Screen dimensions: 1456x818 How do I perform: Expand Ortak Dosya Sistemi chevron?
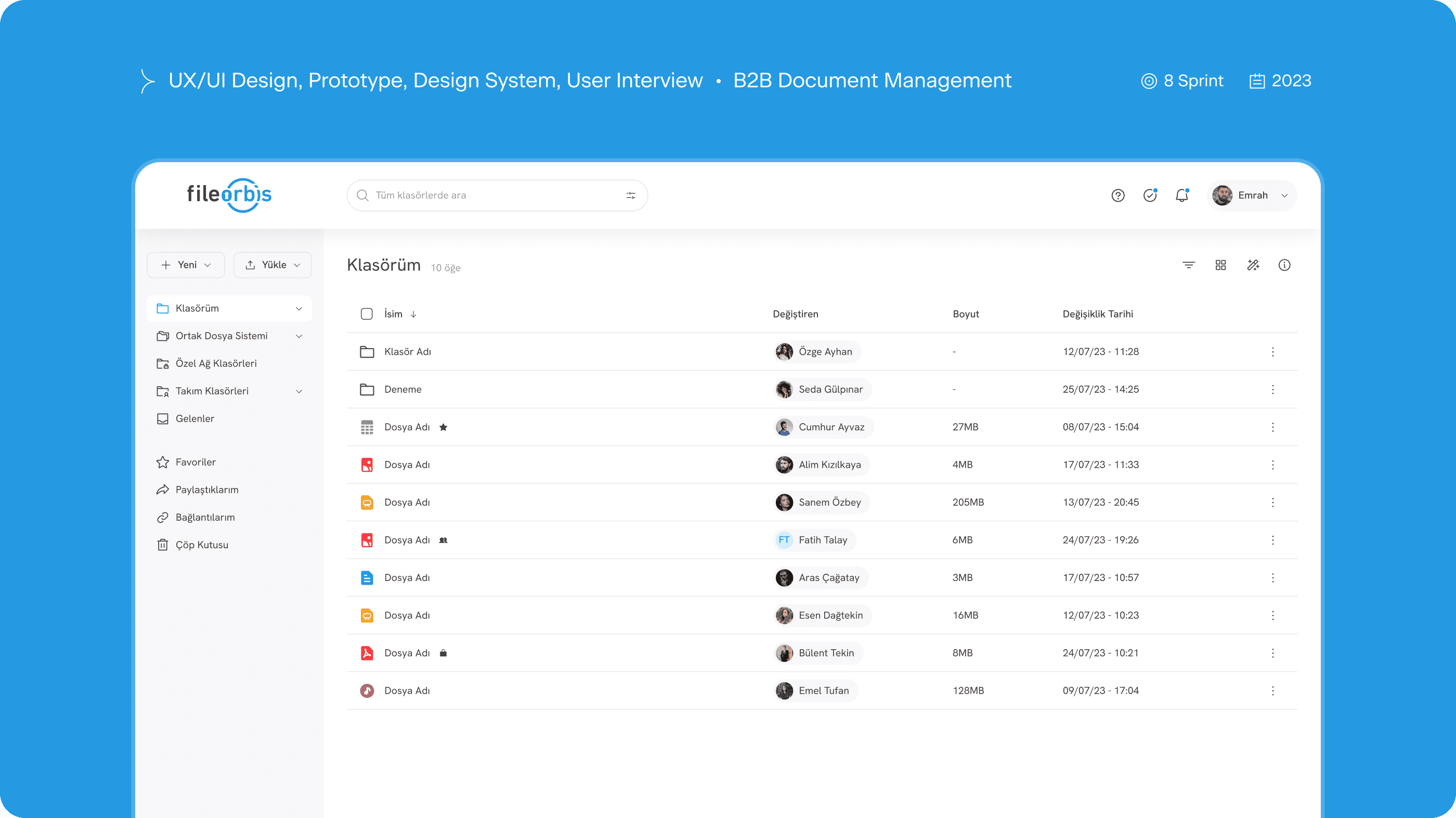pyautogui.click(x=299, y=336)
